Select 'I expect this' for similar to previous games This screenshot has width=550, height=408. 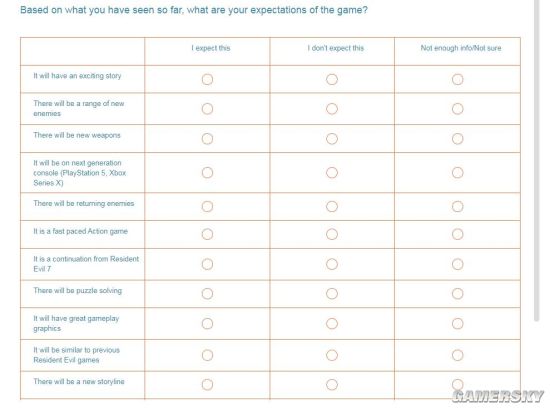tap(207, 355)
